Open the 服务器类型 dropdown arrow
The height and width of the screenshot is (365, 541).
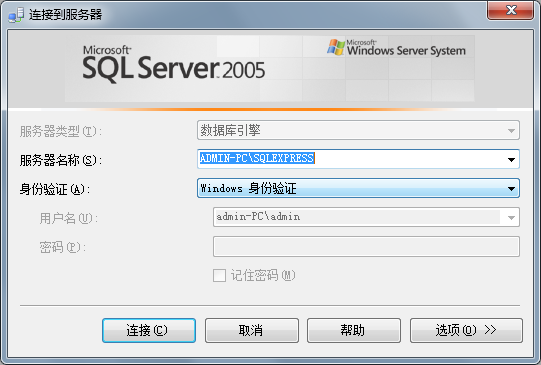pyautogui.click(x=511, y=130)
